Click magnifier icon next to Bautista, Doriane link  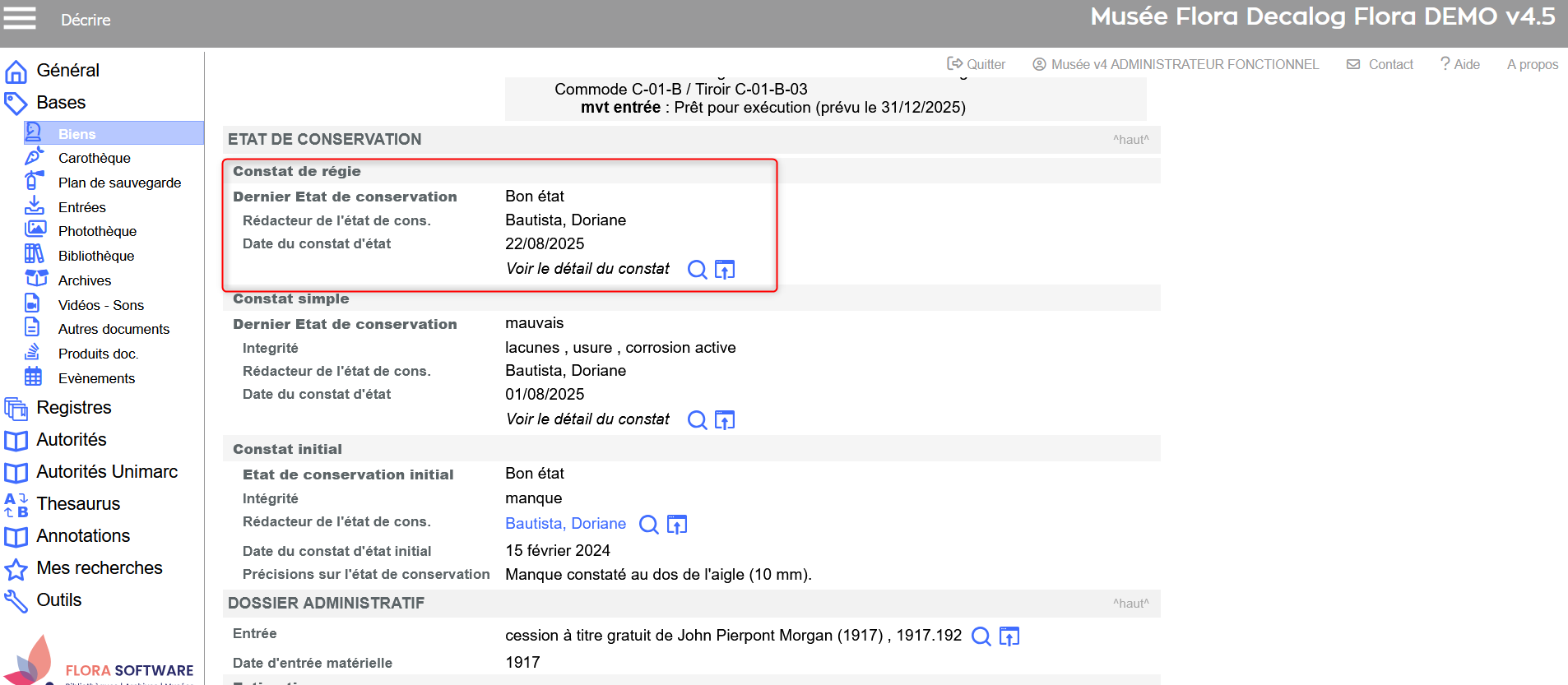pyautogui.click(x=649, y=525)
